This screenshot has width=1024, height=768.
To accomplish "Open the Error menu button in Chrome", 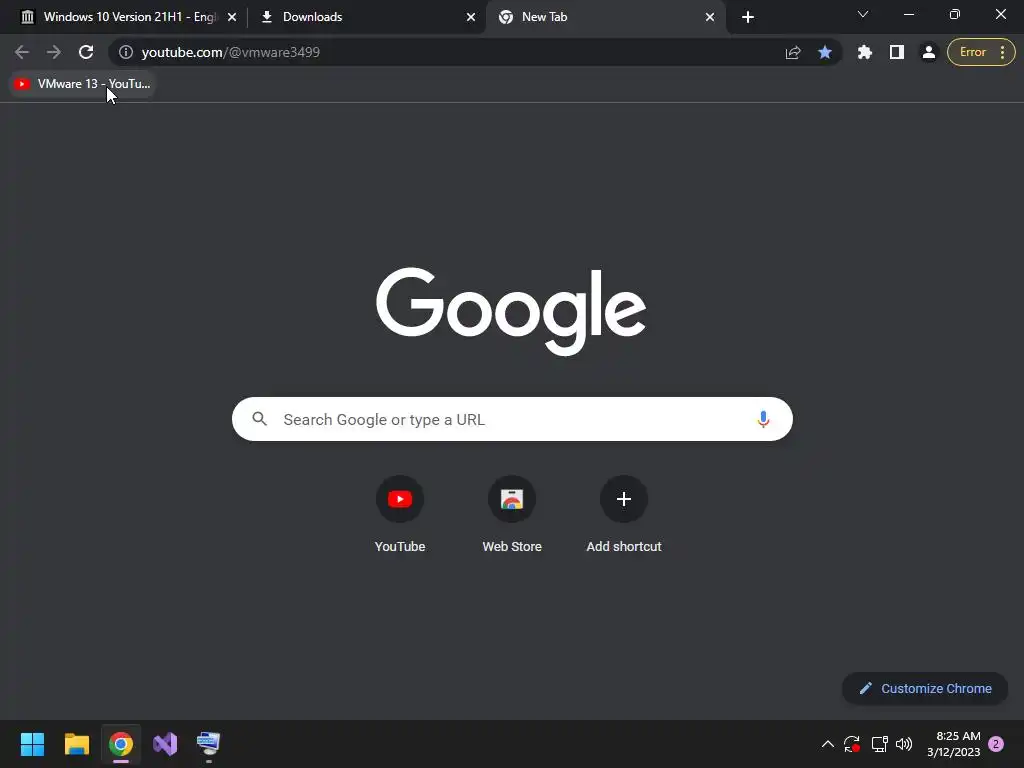I will 981,52.
